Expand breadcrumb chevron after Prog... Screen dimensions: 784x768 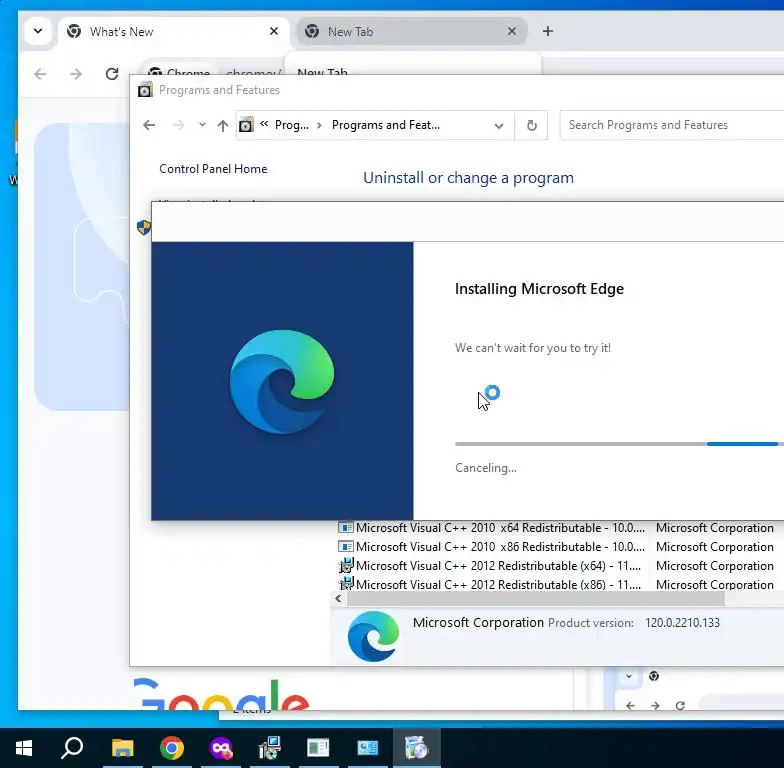pos(319,125)
